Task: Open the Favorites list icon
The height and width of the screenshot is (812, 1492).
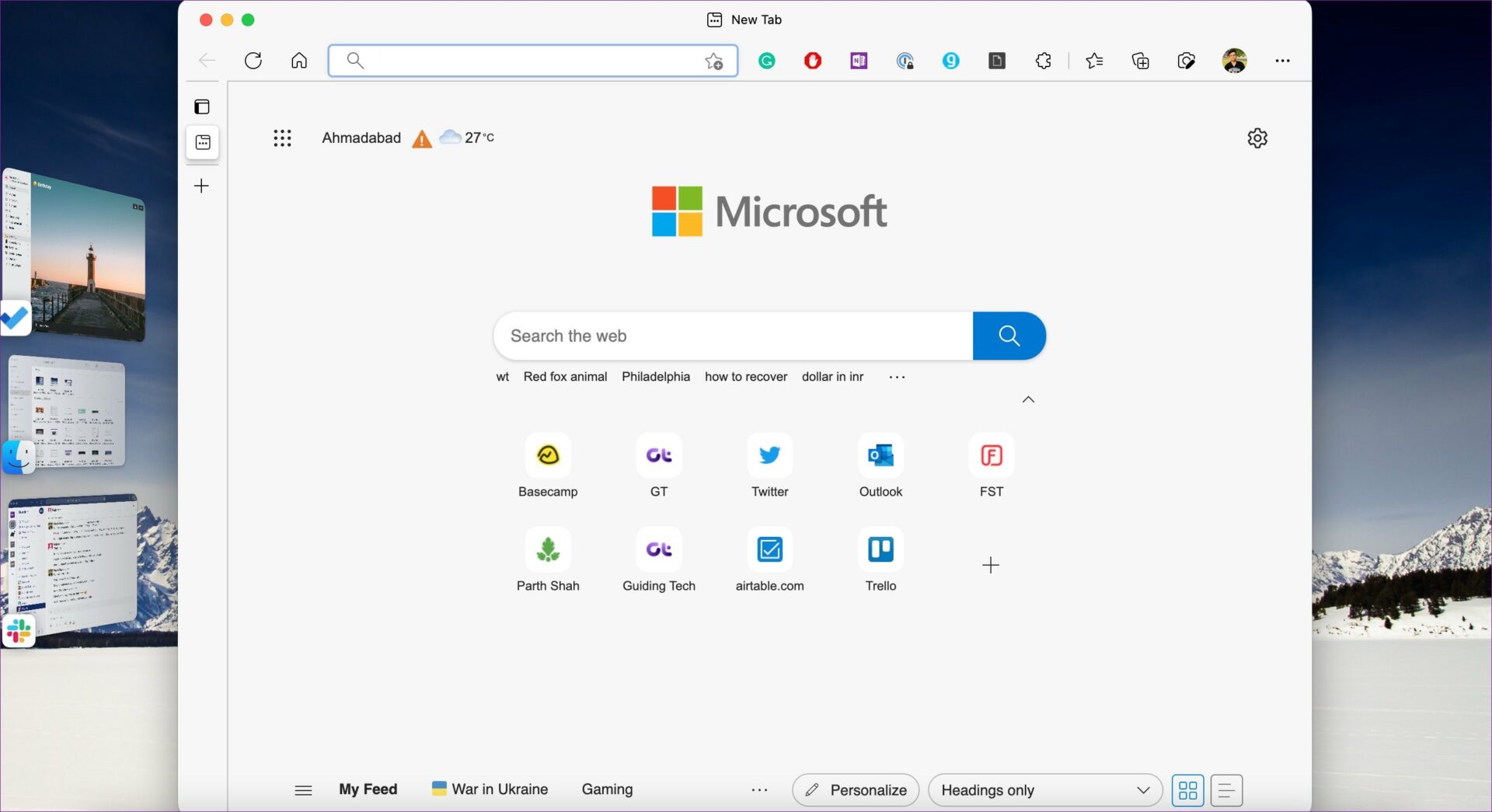Action: point(1094,61)
